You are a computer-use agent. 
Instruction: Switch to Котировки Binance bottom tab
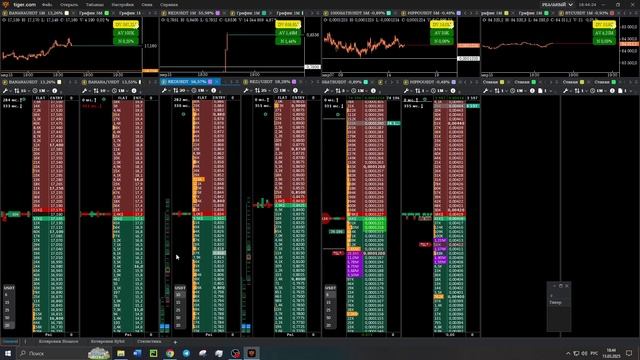click(x=58, y=342)
